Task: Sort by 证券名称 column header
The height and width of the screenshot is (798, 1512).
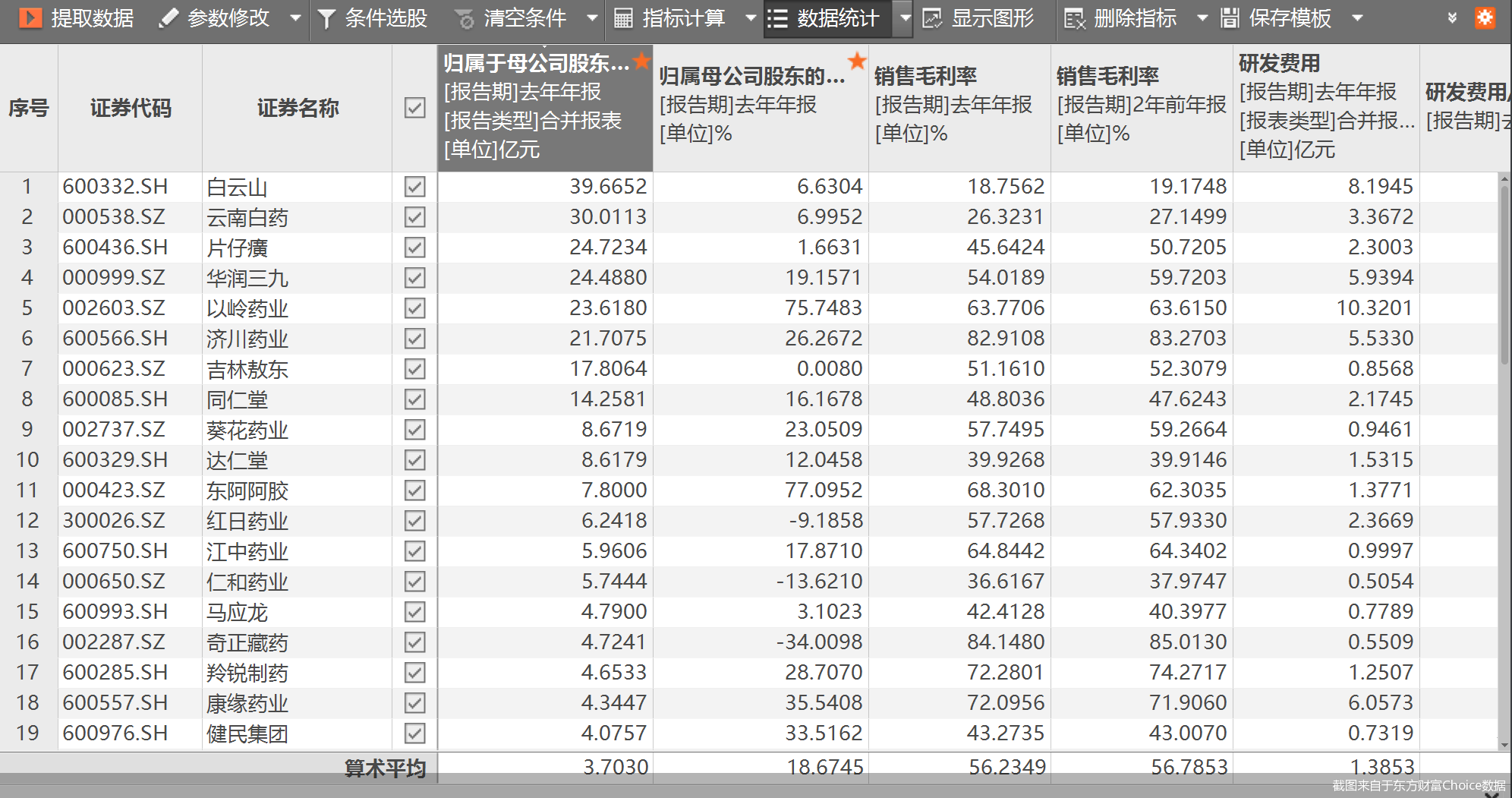Action: (x=298, y=108)
